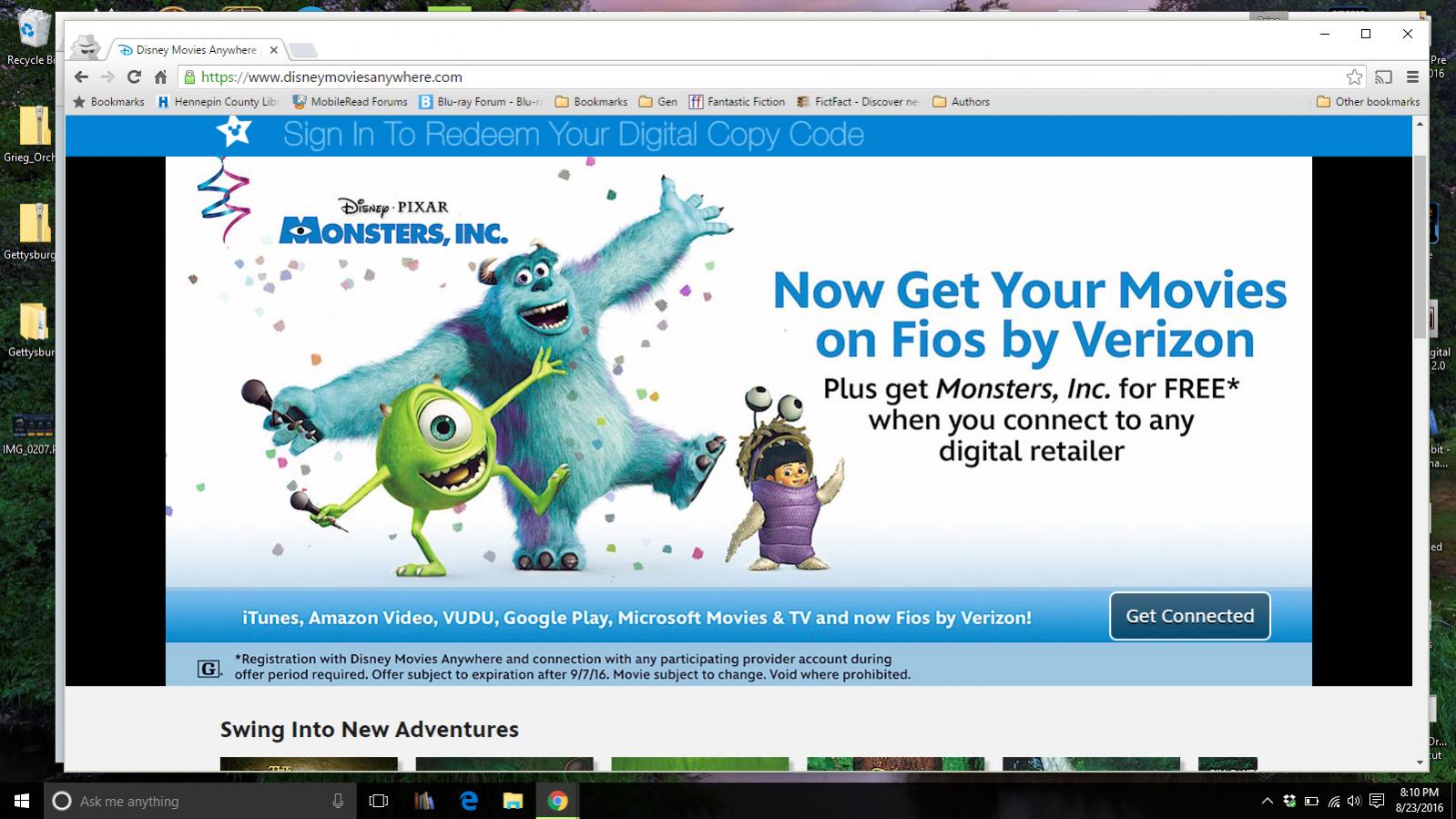Image resolution: width=1456 pixels, height=819 pixels.
Task: Open the Wi-Fi network tray icon
Action: pyautogui.click(x=1334, y=802)
